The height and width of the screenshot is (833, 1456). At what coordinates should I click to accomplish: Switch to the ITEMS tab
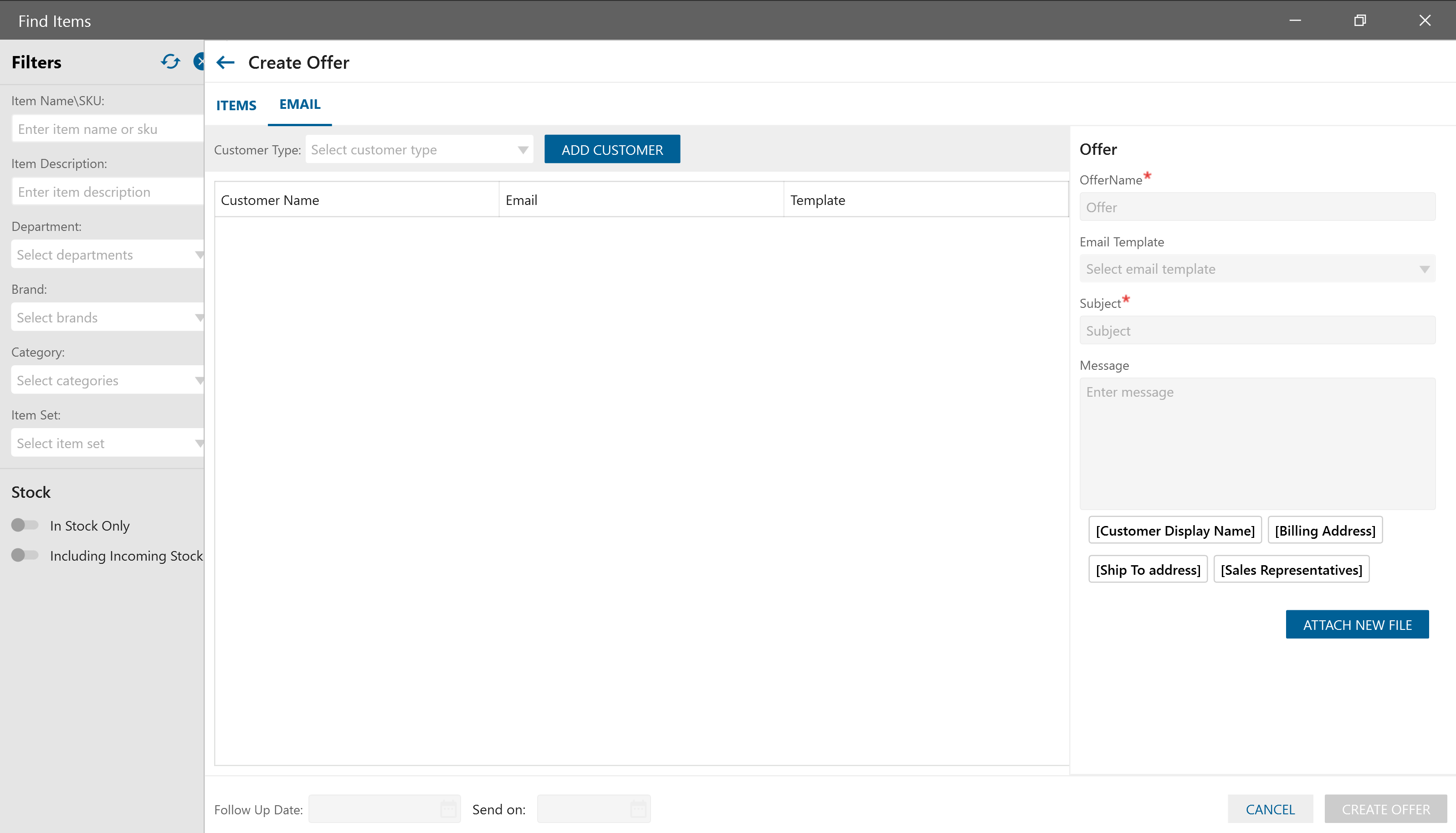pos(236,105)
